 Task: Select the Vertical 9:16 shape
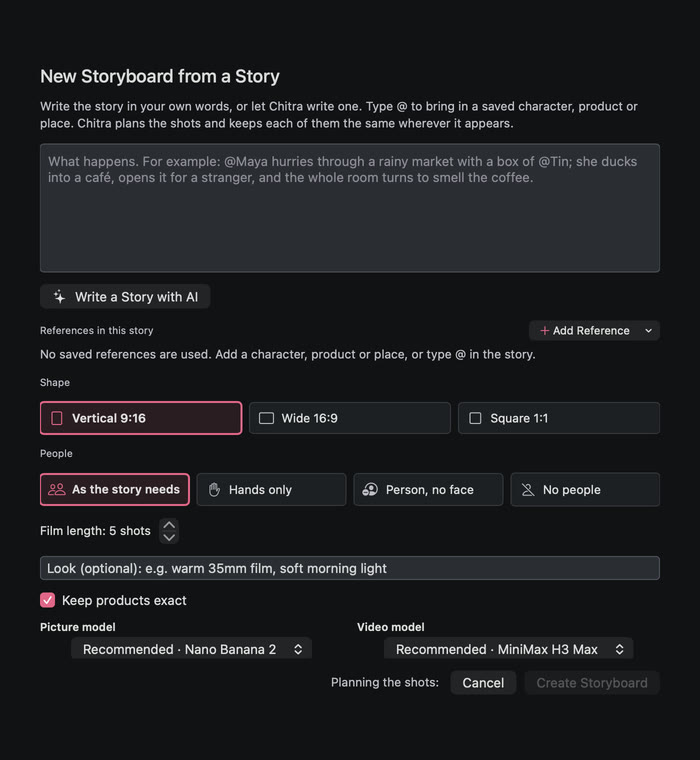click(141, 418)
